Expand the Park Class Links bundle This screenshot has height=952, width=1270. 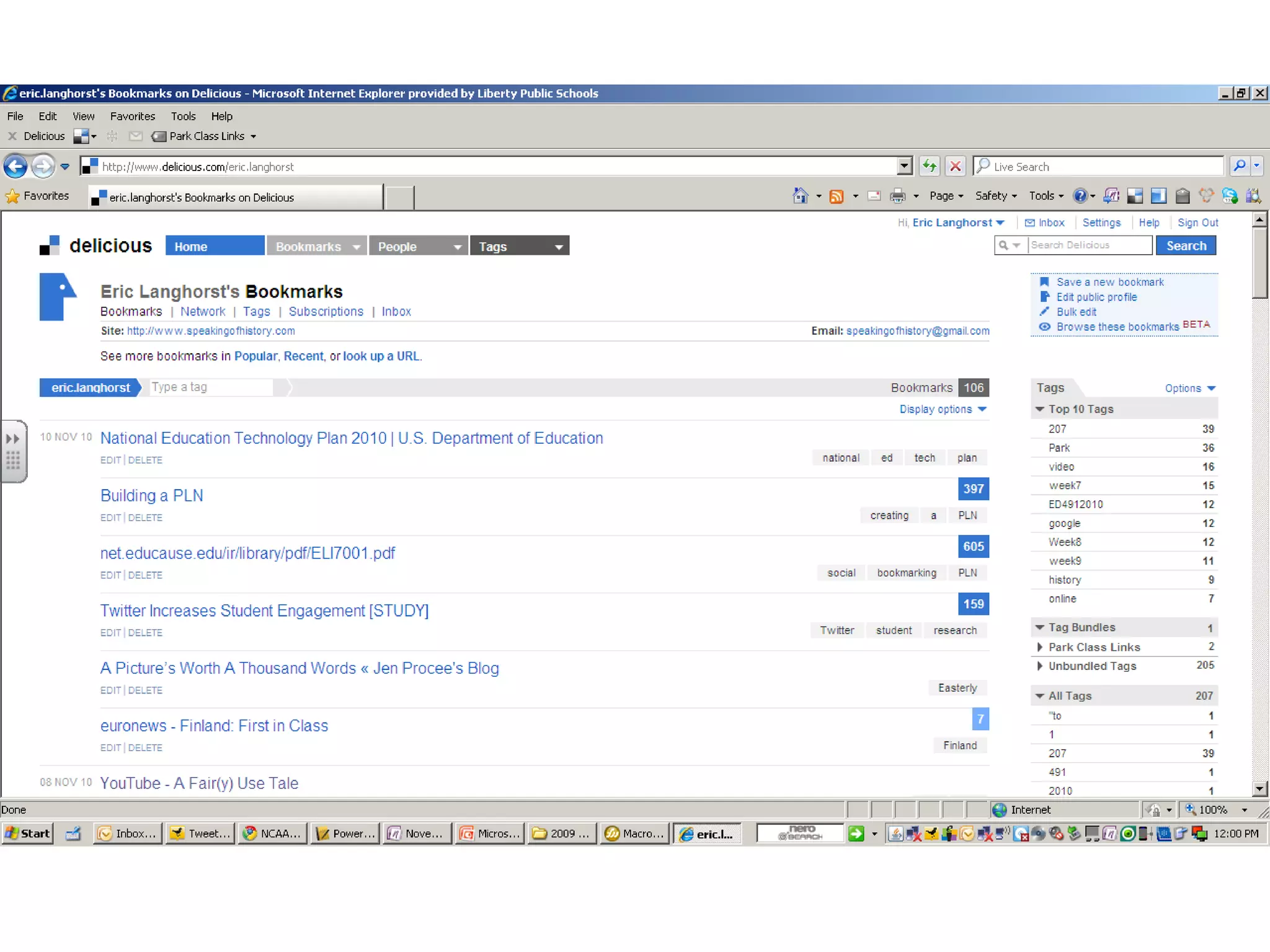1040,647
